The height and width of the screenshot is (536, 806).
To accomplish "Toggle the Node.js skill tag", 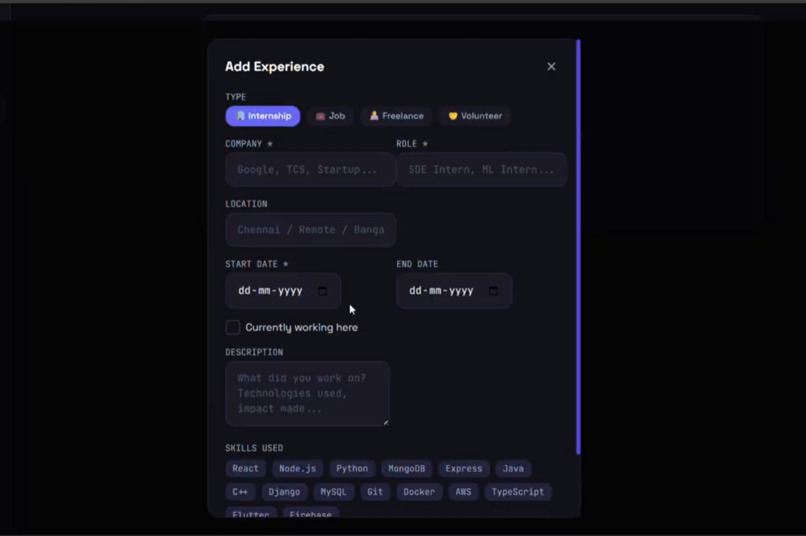I will tap(298, 469).
